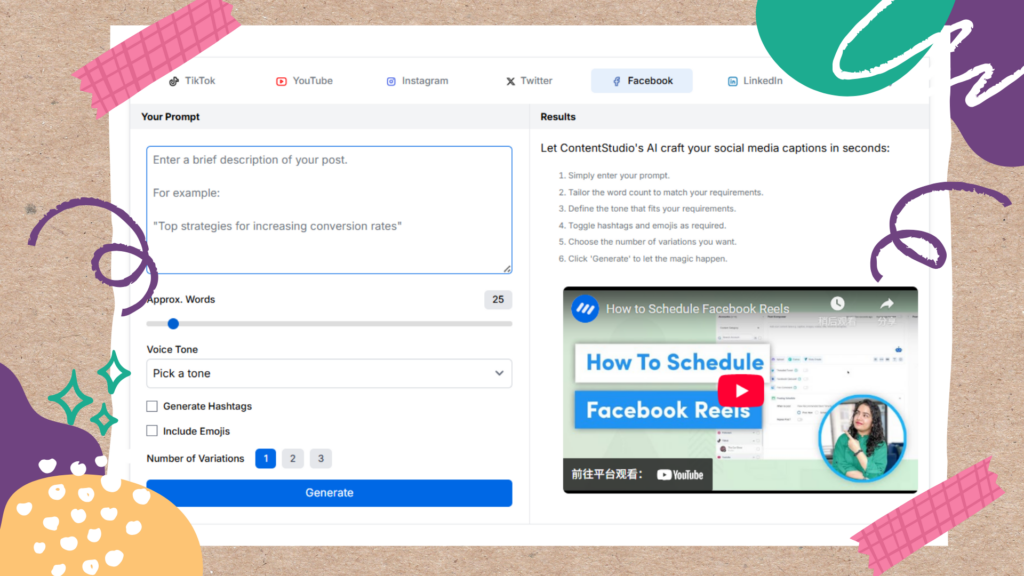
Task: Open the Pick a tone dropdown
Action: click(329, 374)
